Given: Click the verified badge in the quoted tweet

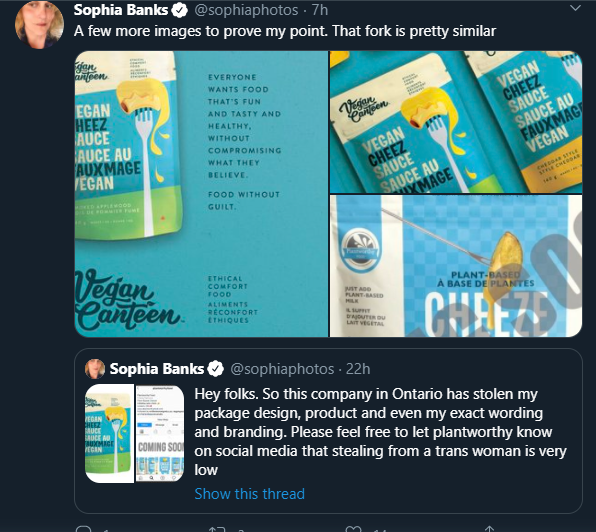Looking at the screenshot, I should [216, 369].
